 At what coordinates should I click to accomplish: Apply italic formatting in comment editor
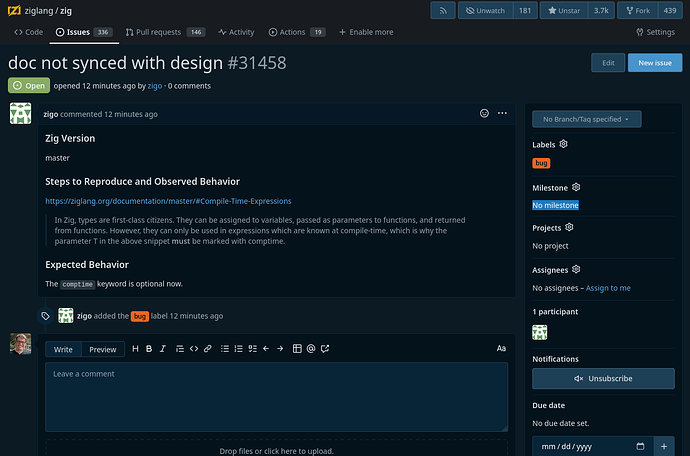coord(162,349)
